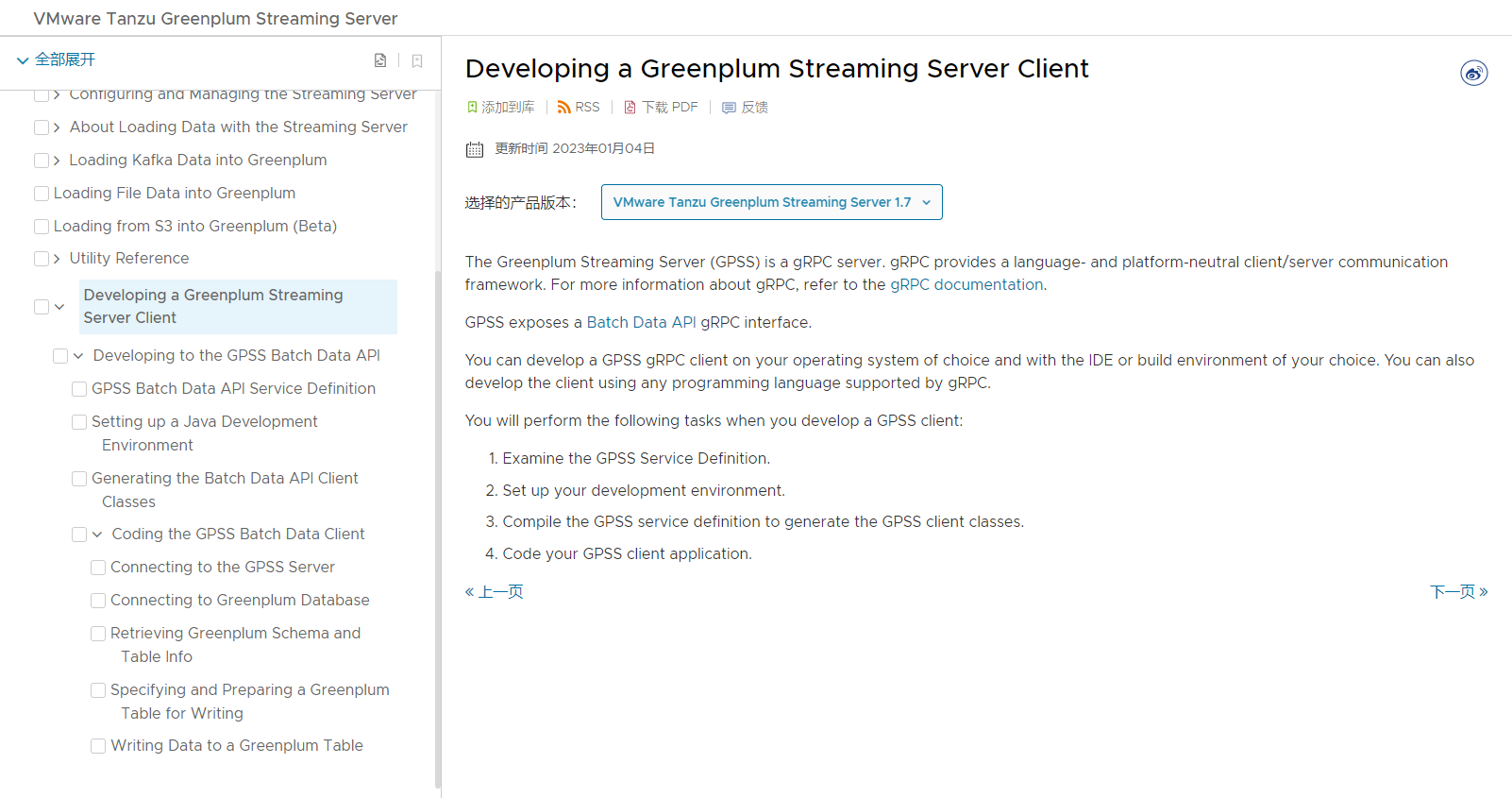Click the download PDF file icon
The width and height of the screenshot is (1512, 798).
[630, 108]
